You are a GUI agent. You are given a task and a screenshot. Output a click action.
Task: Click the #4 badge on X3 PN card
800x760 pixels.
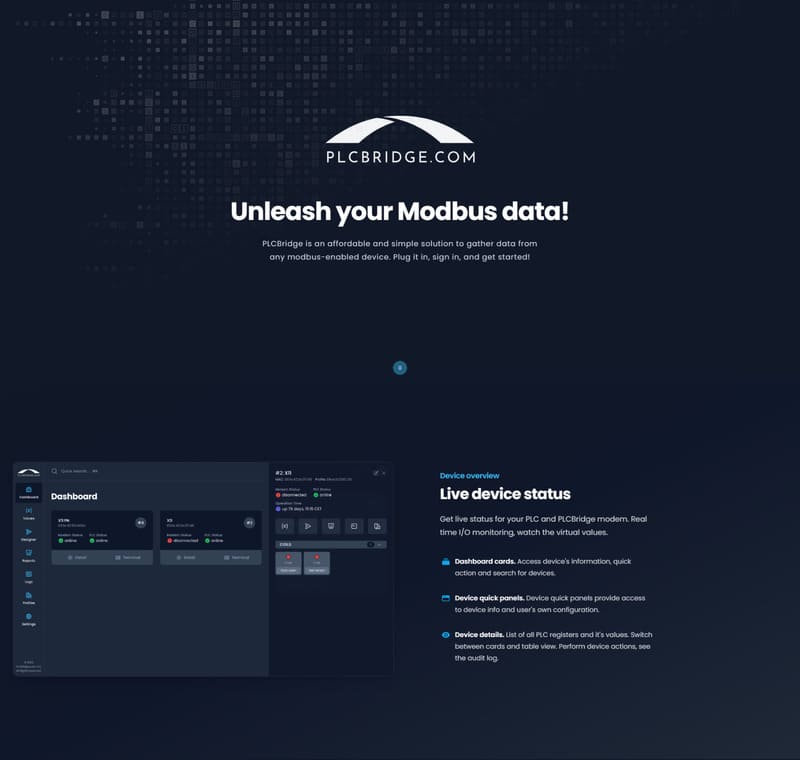point(141,522)
